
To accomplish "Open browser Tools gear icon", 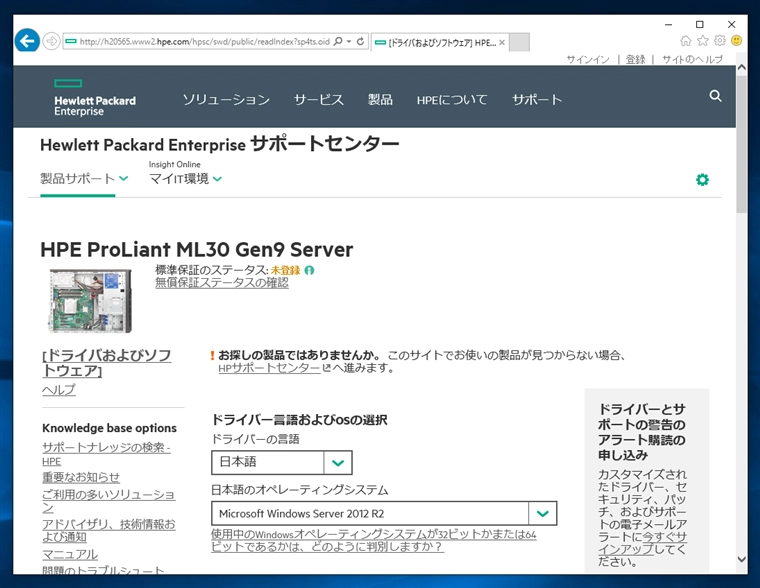I will click(x=720, y=41).
